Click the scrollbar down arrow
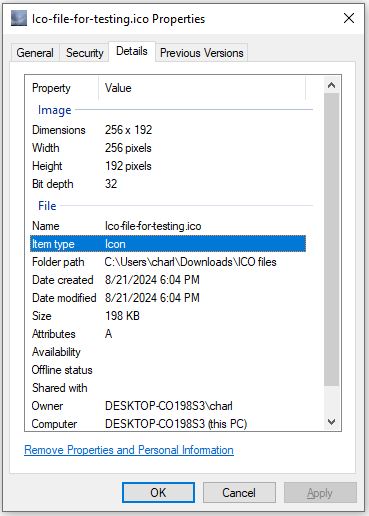Image resolution: width=369 pixels, height=516 pixels. [x=331, y=422]
